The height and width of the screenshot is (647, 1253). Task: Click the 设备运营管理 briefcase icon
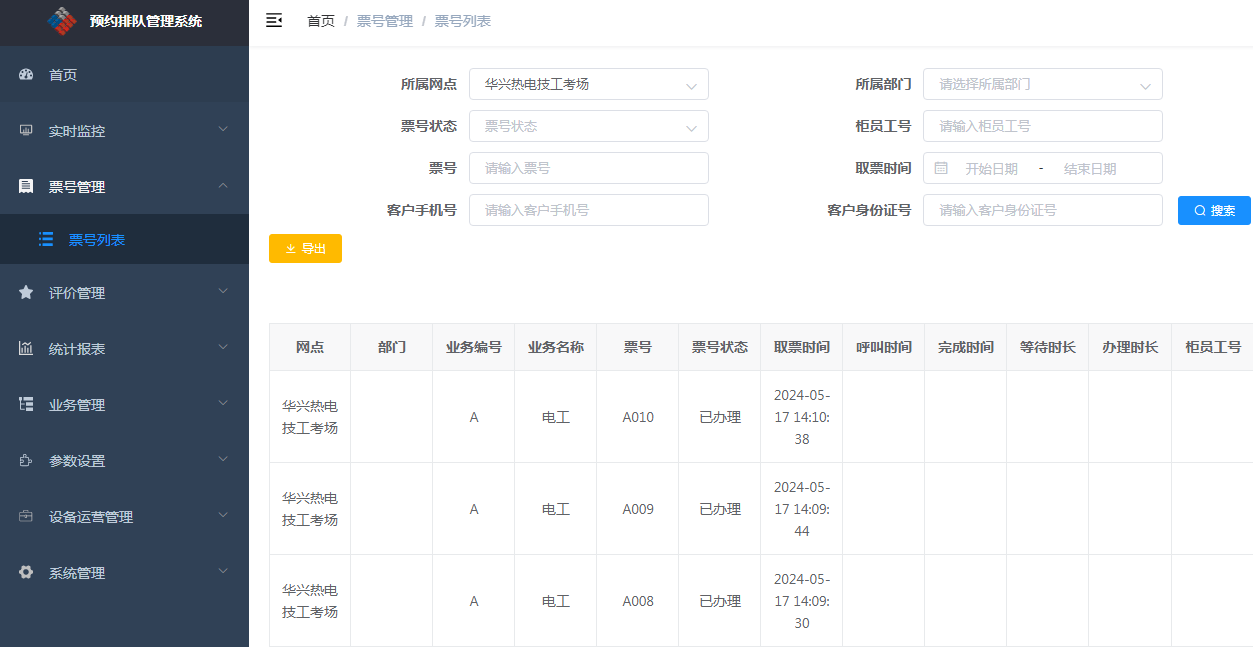tap(26, 517)
